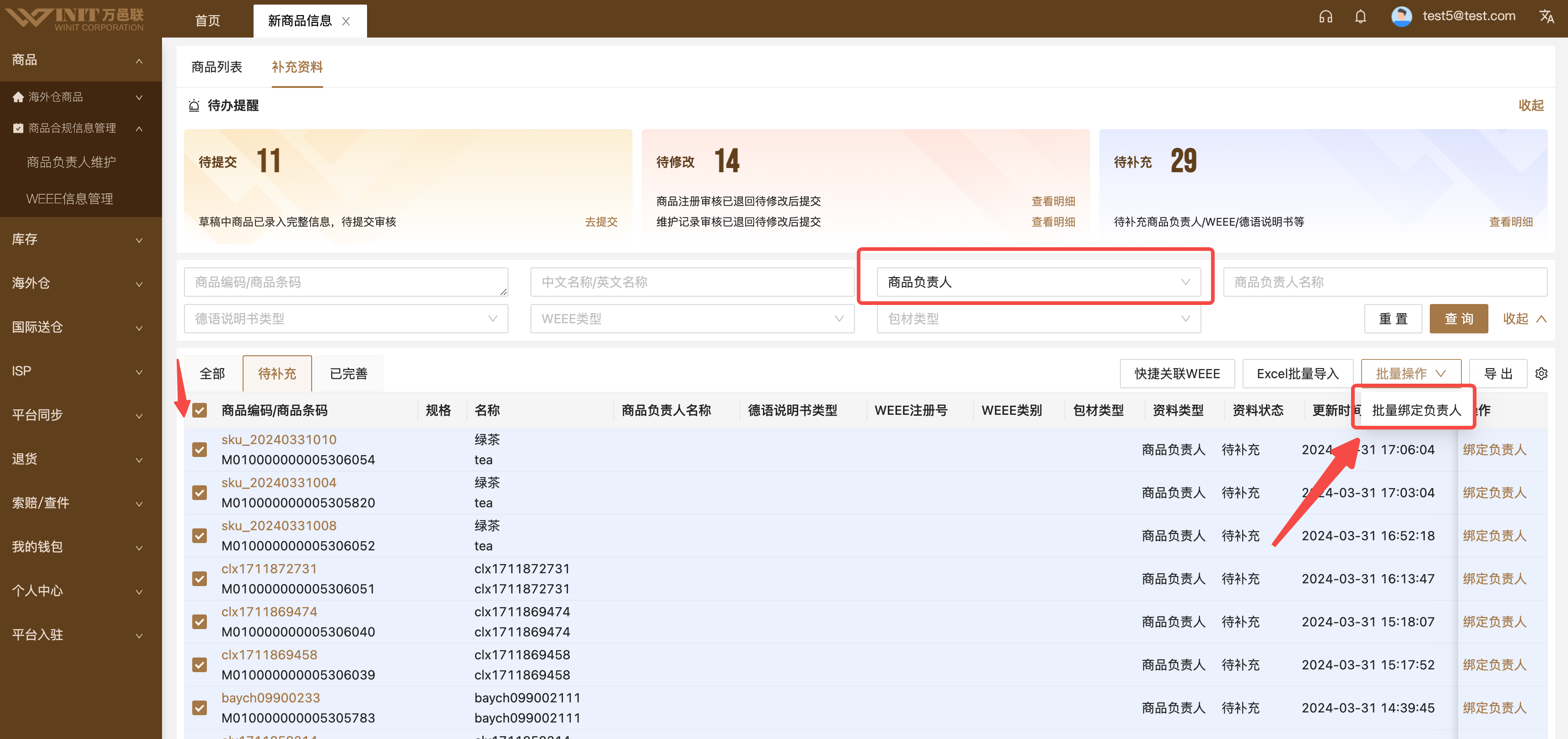This screenshot has width=1568, height=739.
Task: Uncheck the clx1711869458 row checkbox
Action: (200, 665)
